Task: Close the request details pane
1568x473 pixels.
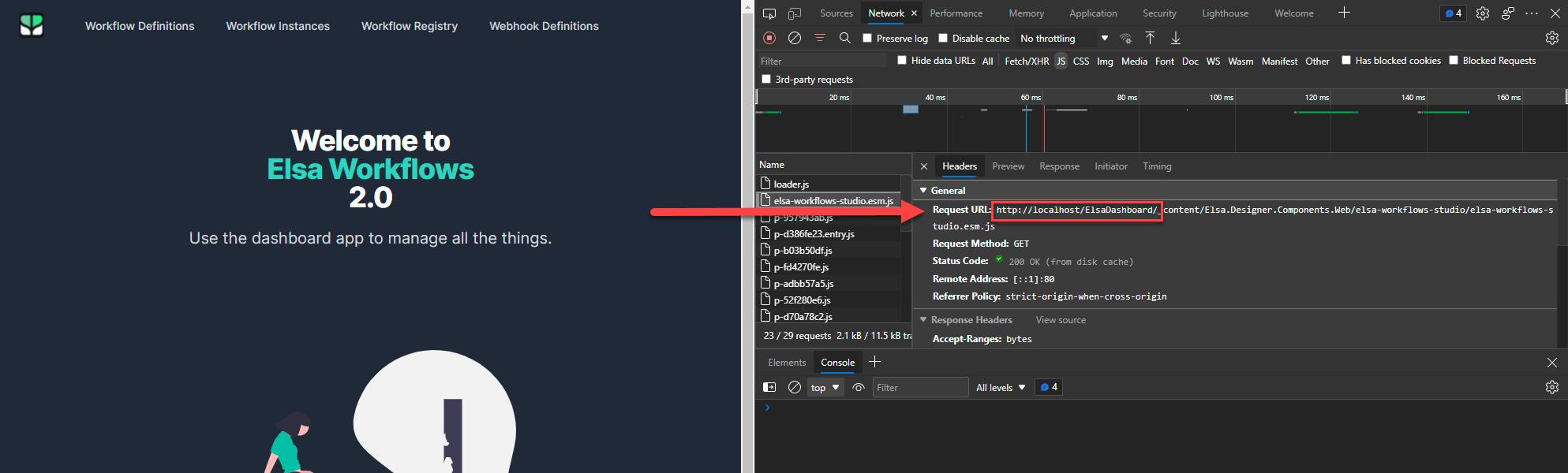Action: 924,166
